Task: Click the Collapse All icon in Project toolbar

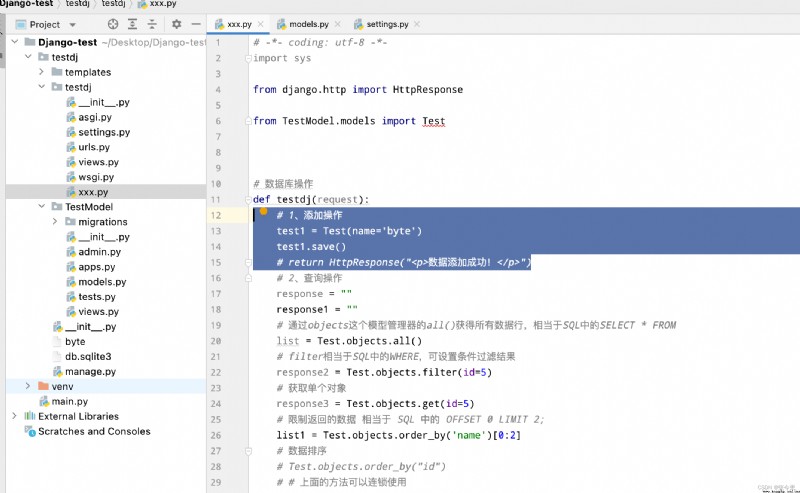Action: [152, 24]
